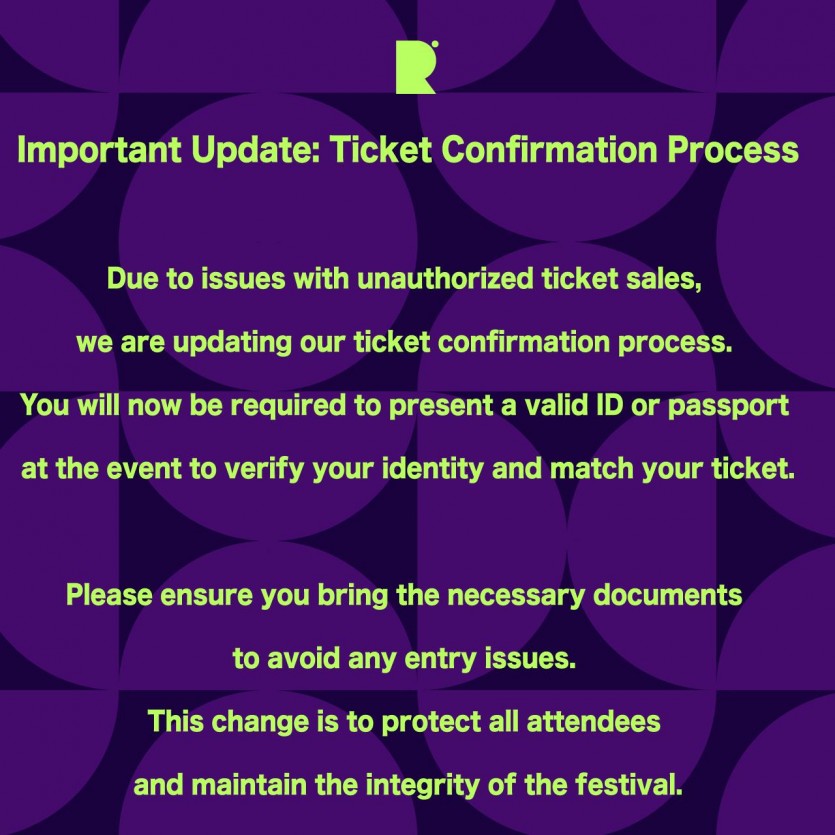
Task: Click the word 'Please' in the announcement
Action: point(109,594)
